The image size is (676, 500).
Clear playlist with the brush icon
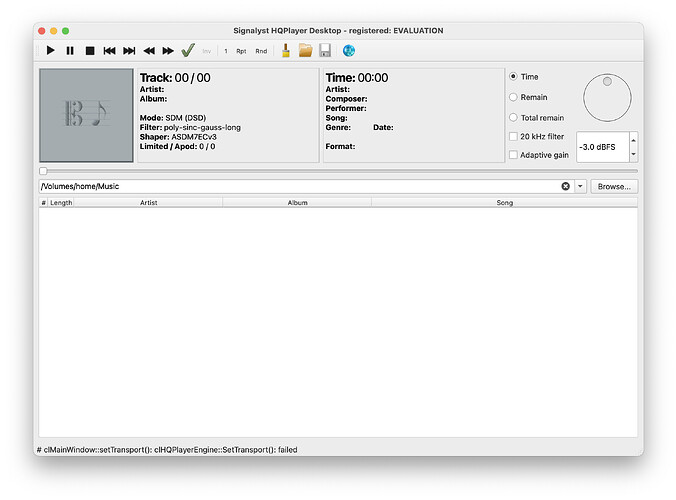tap(285, 50)
